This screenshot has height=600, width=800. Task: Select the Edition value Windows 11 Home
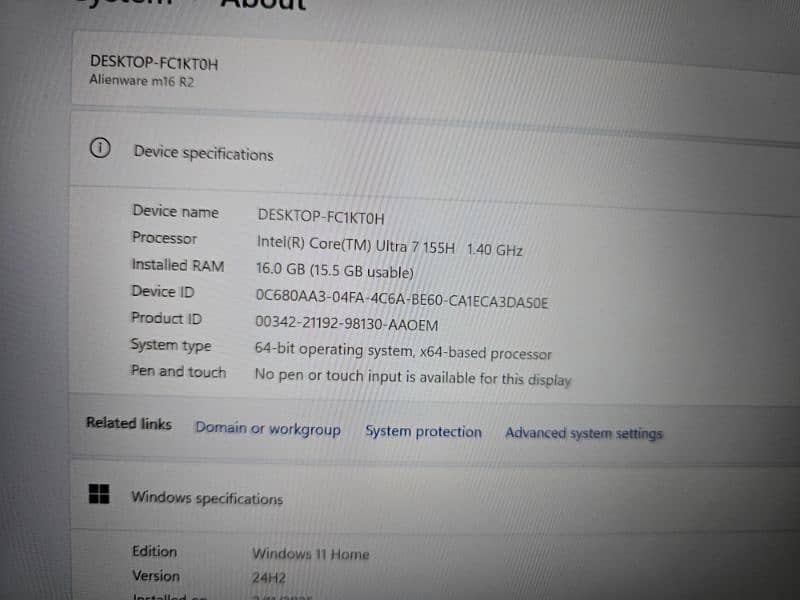click(311, 554)
